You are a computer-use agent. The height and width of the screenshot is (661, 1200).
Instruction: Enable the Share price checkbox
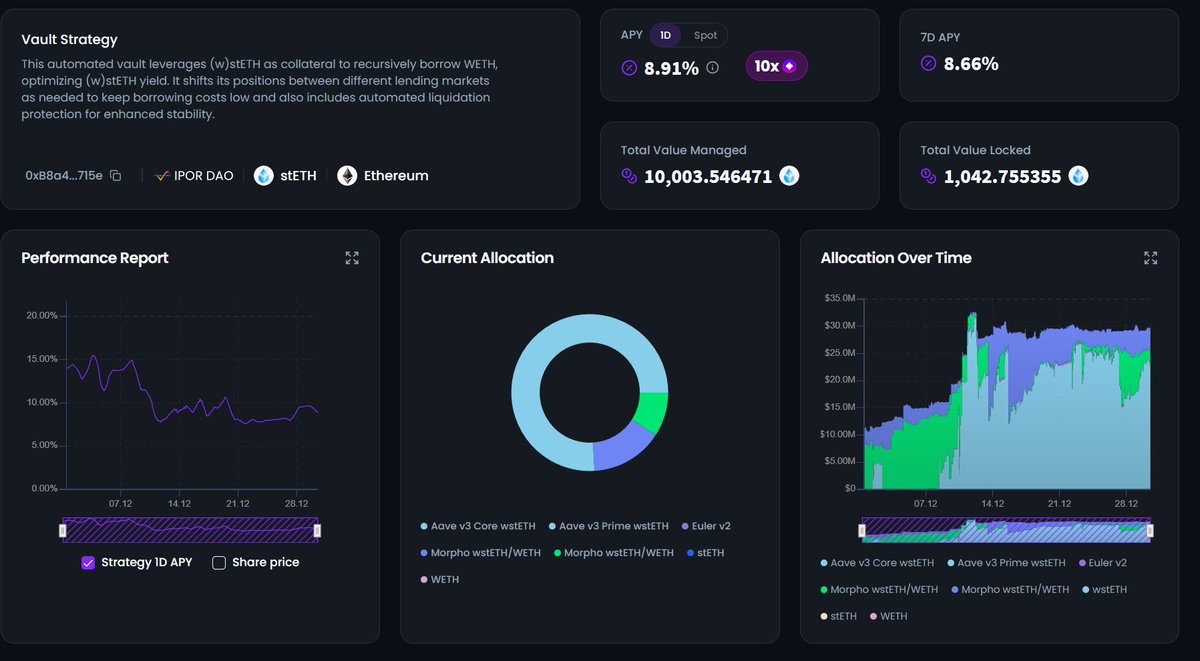pos(218,562)
